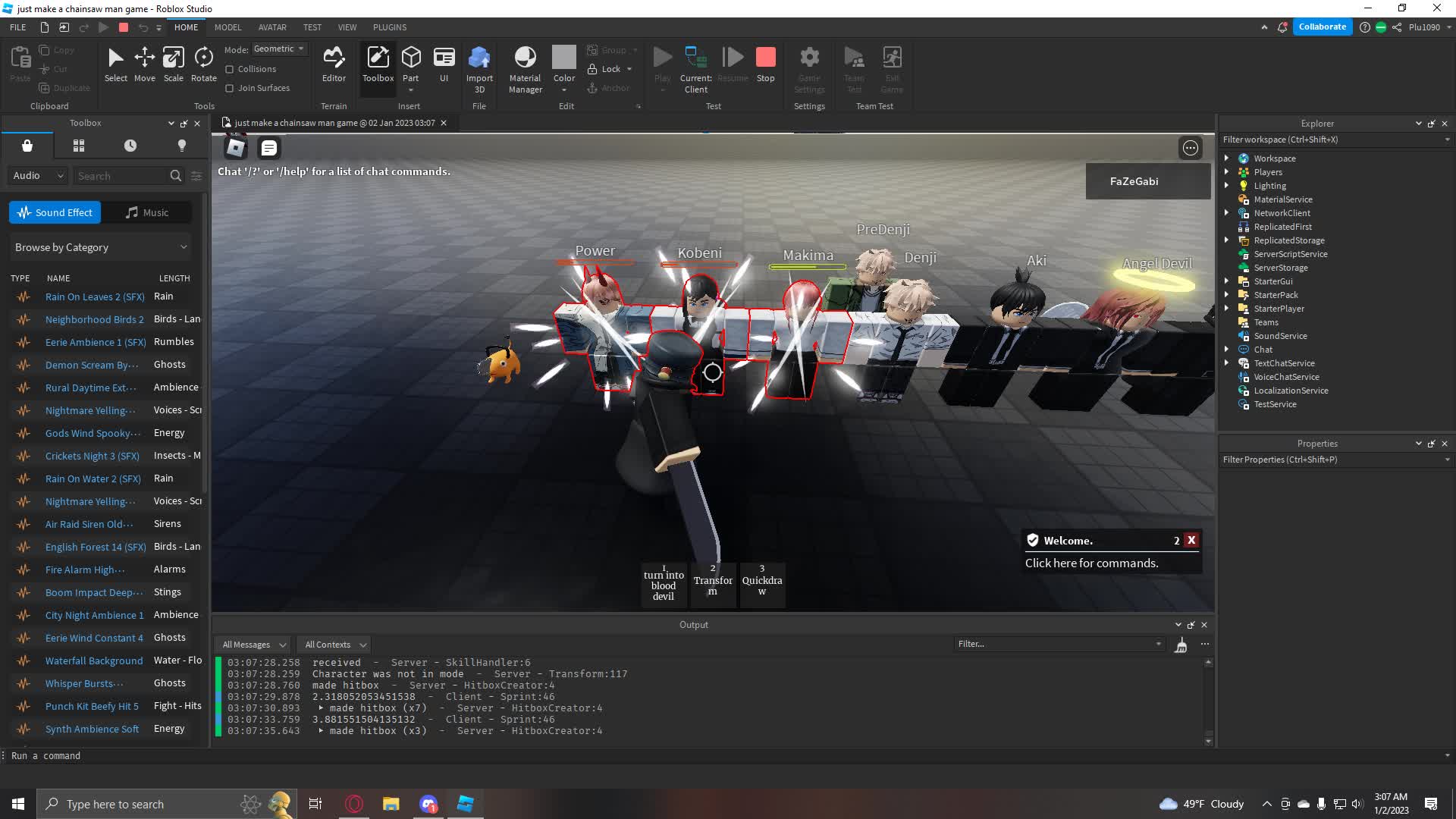Click the Current: Client view switcher
This screenshot has height=819, width=1456.
[x=695, y=70]
